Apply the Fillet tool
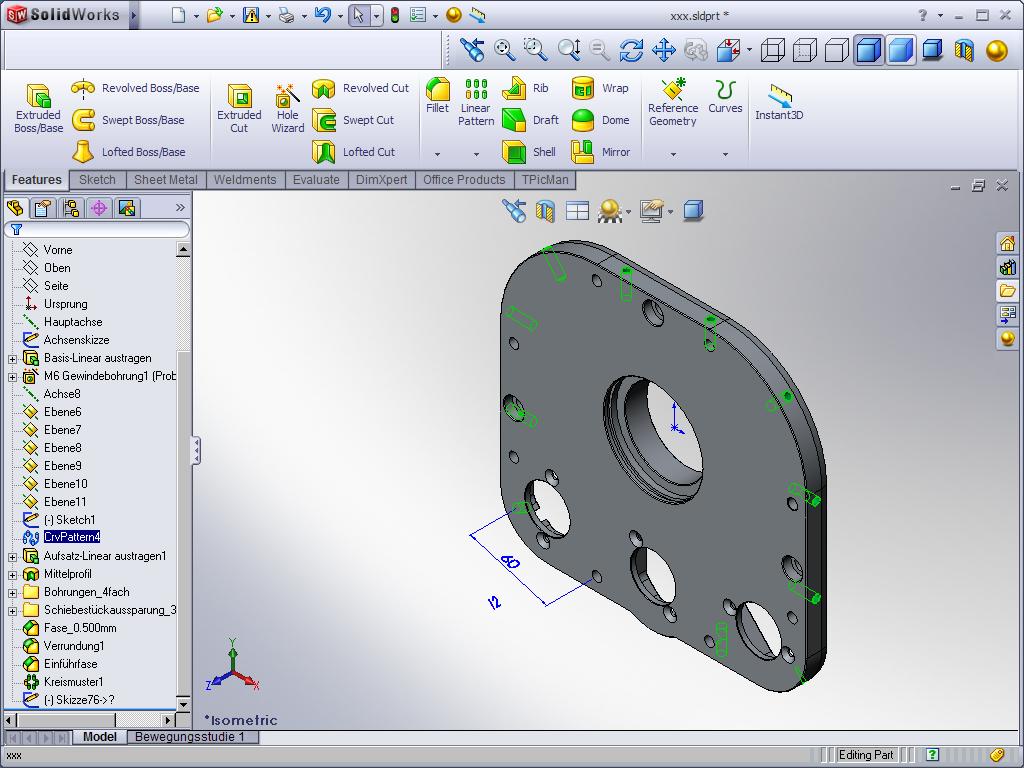This screenshot has height=768, width=1024. (x=438, y=96)
